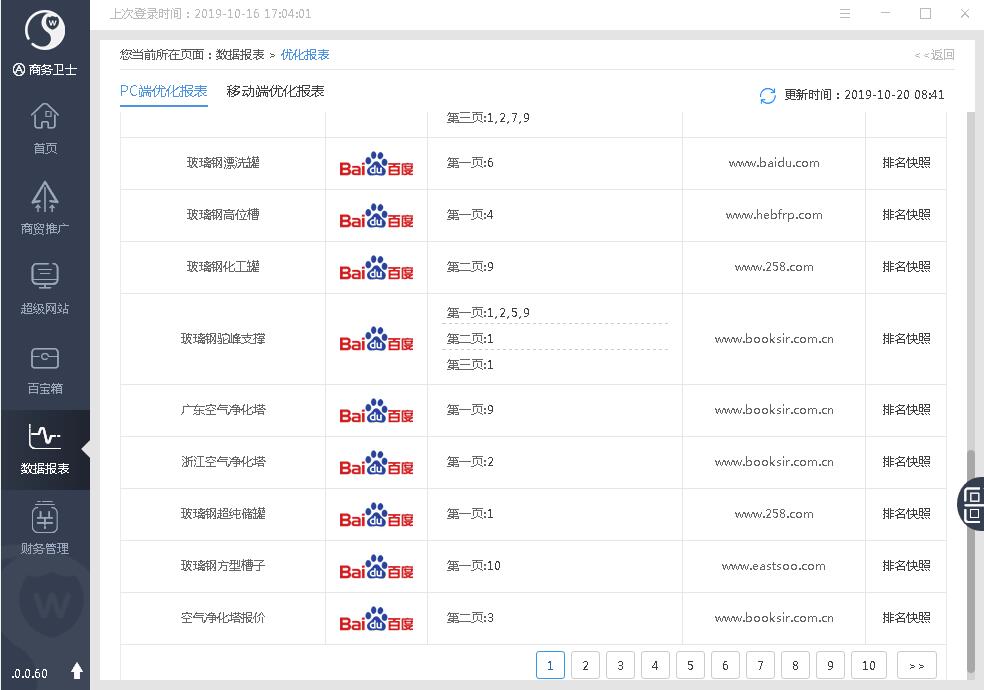Select the PC端优化报表 tab
Screen dimensions: 984x690
163,91
